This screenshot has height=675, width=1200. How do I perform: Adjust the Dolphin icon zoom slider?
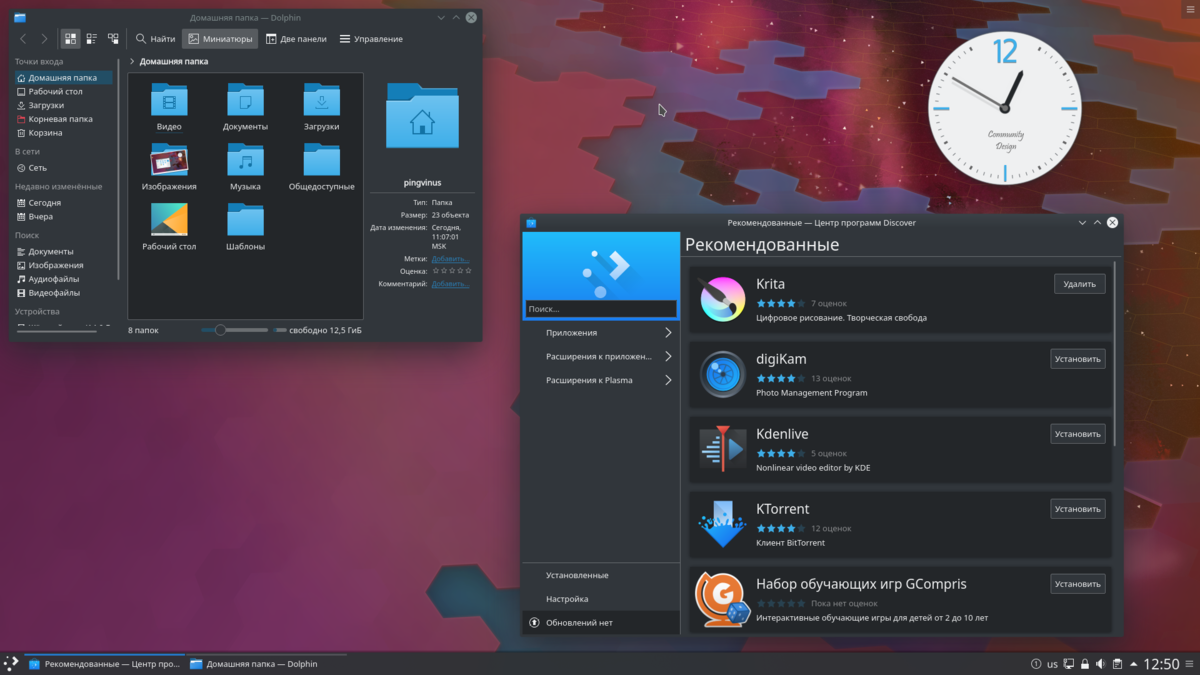pyautogui.click(x=234, y=330)
